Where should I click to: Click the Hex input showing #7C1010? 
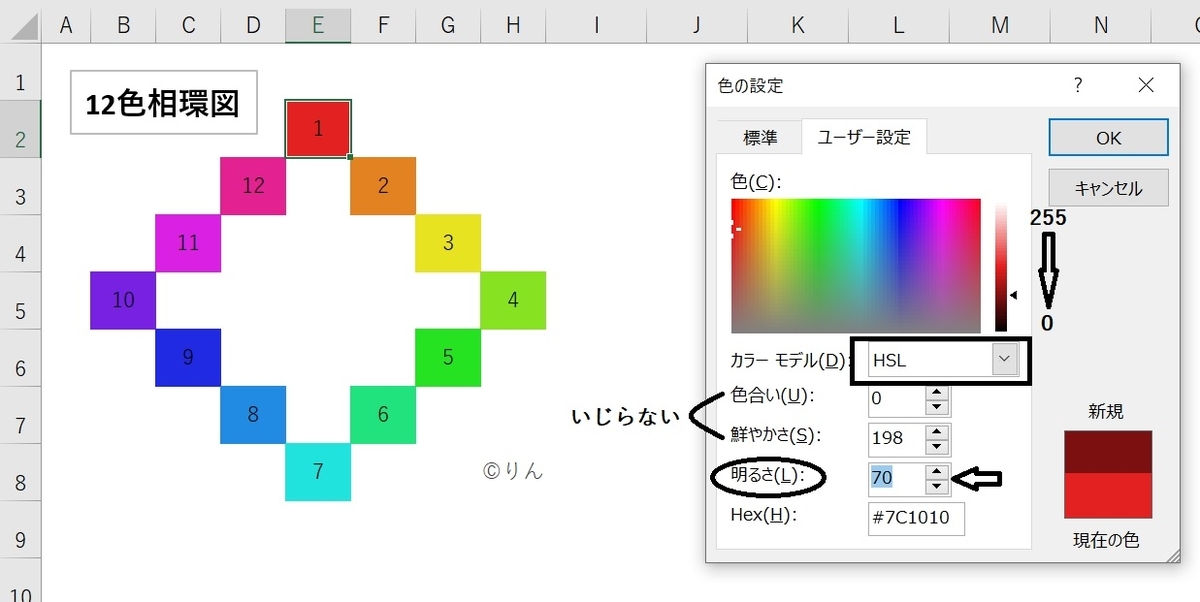[915, 518]
